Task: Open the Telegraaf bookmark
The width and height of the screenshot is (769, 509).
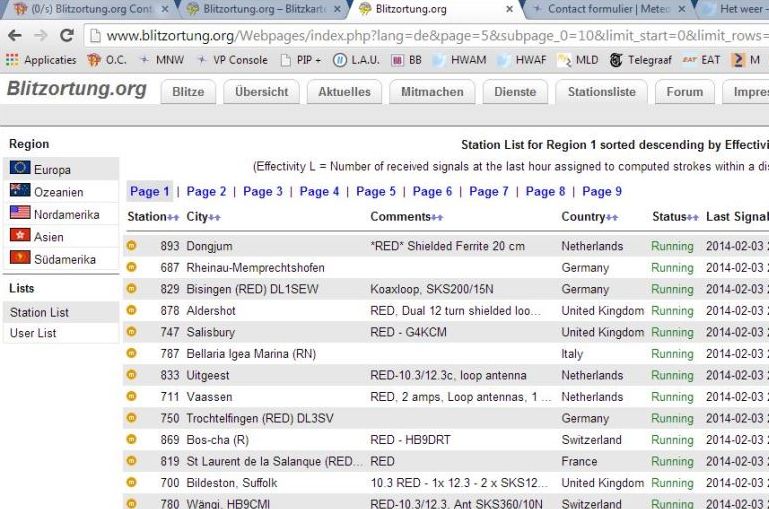Action: point(641,60)
